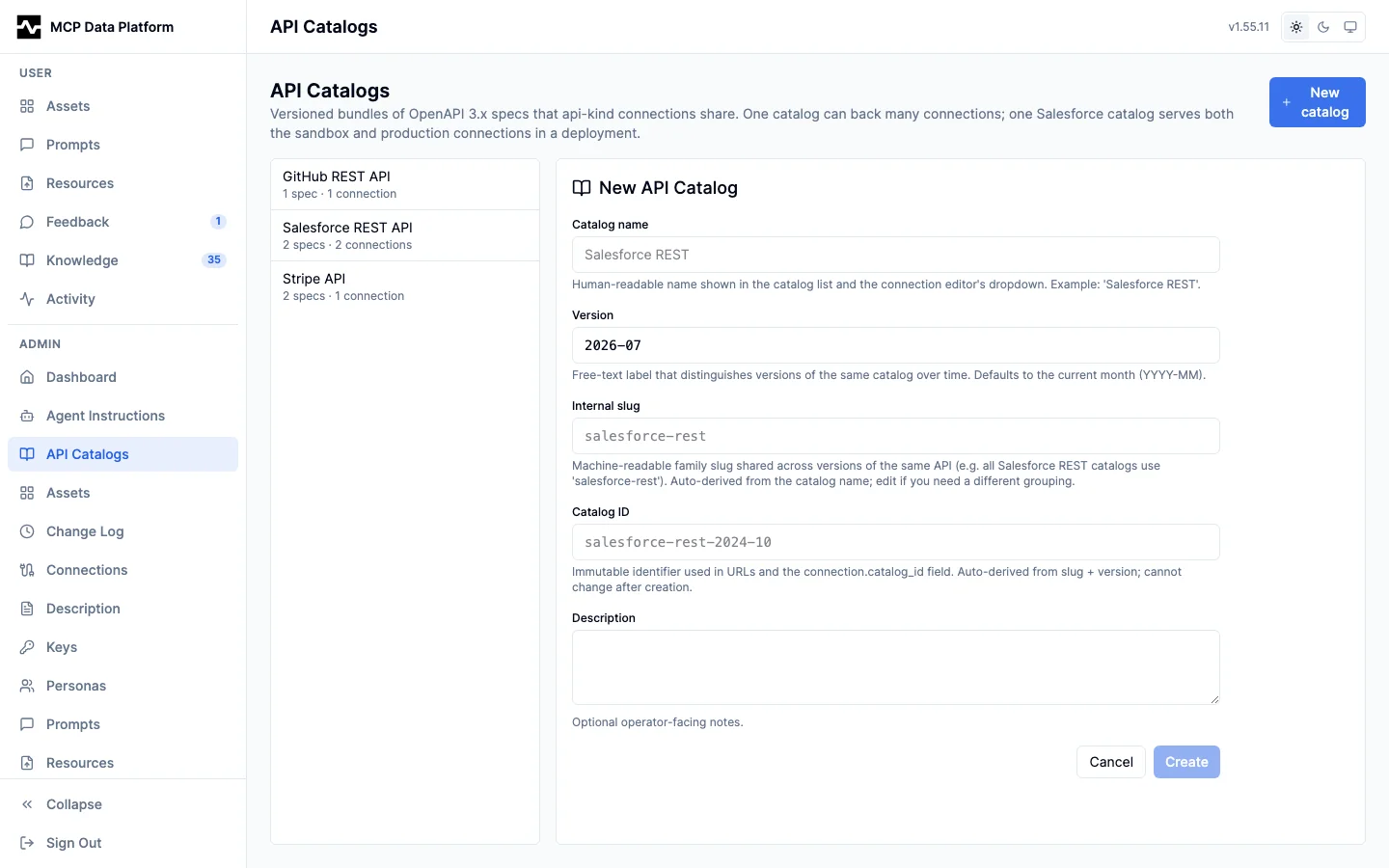Click the Keys key icon
This screenshot has width=1389, height=868.
pos(27,647)
